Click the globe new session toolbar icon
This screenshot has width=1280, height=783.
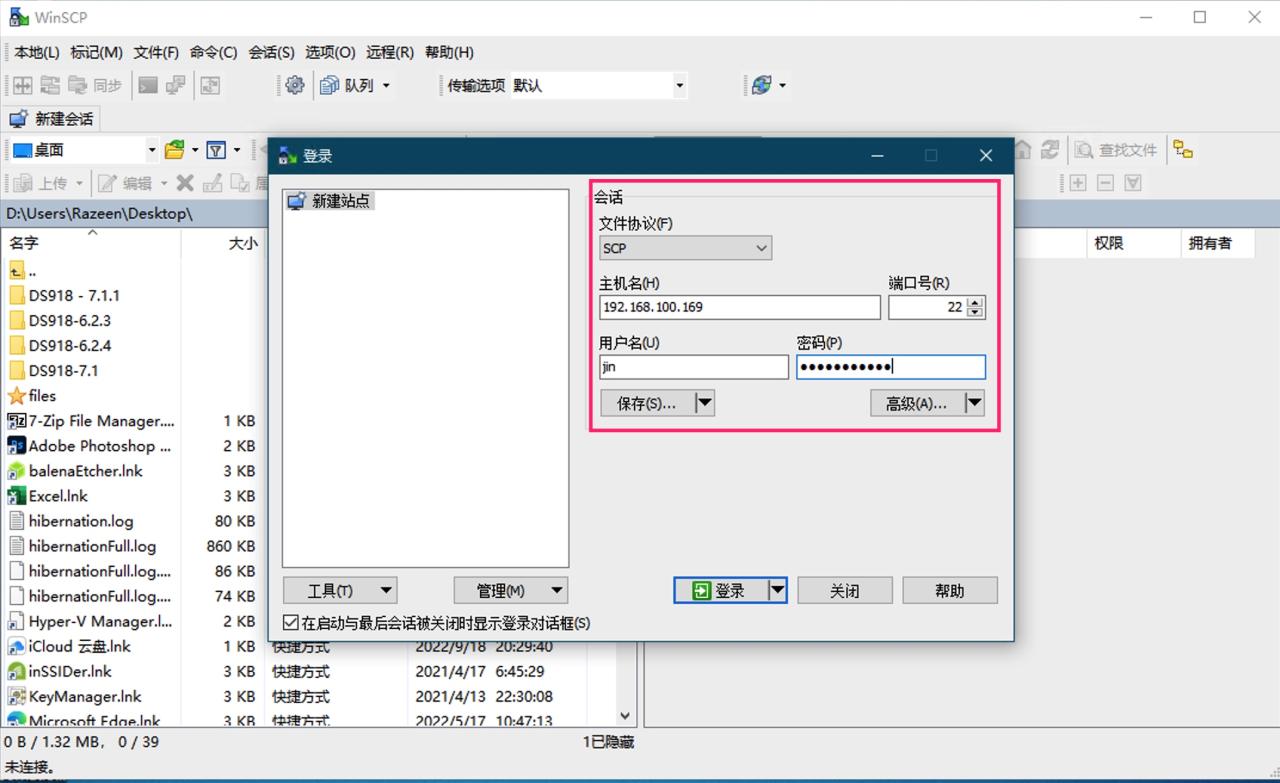(761, 86)
